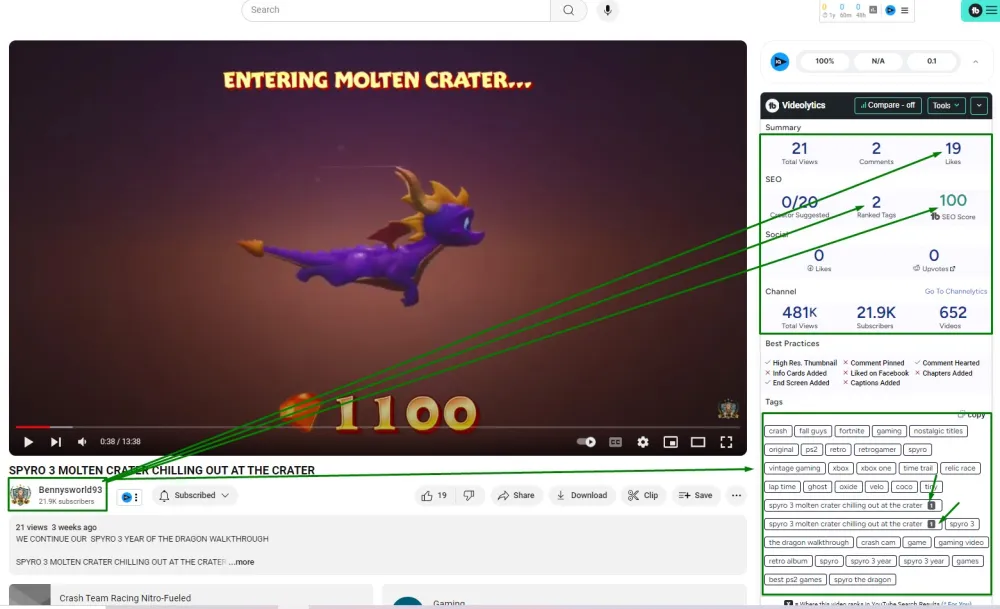Open the player settings gear

click(x=643, y=442)
